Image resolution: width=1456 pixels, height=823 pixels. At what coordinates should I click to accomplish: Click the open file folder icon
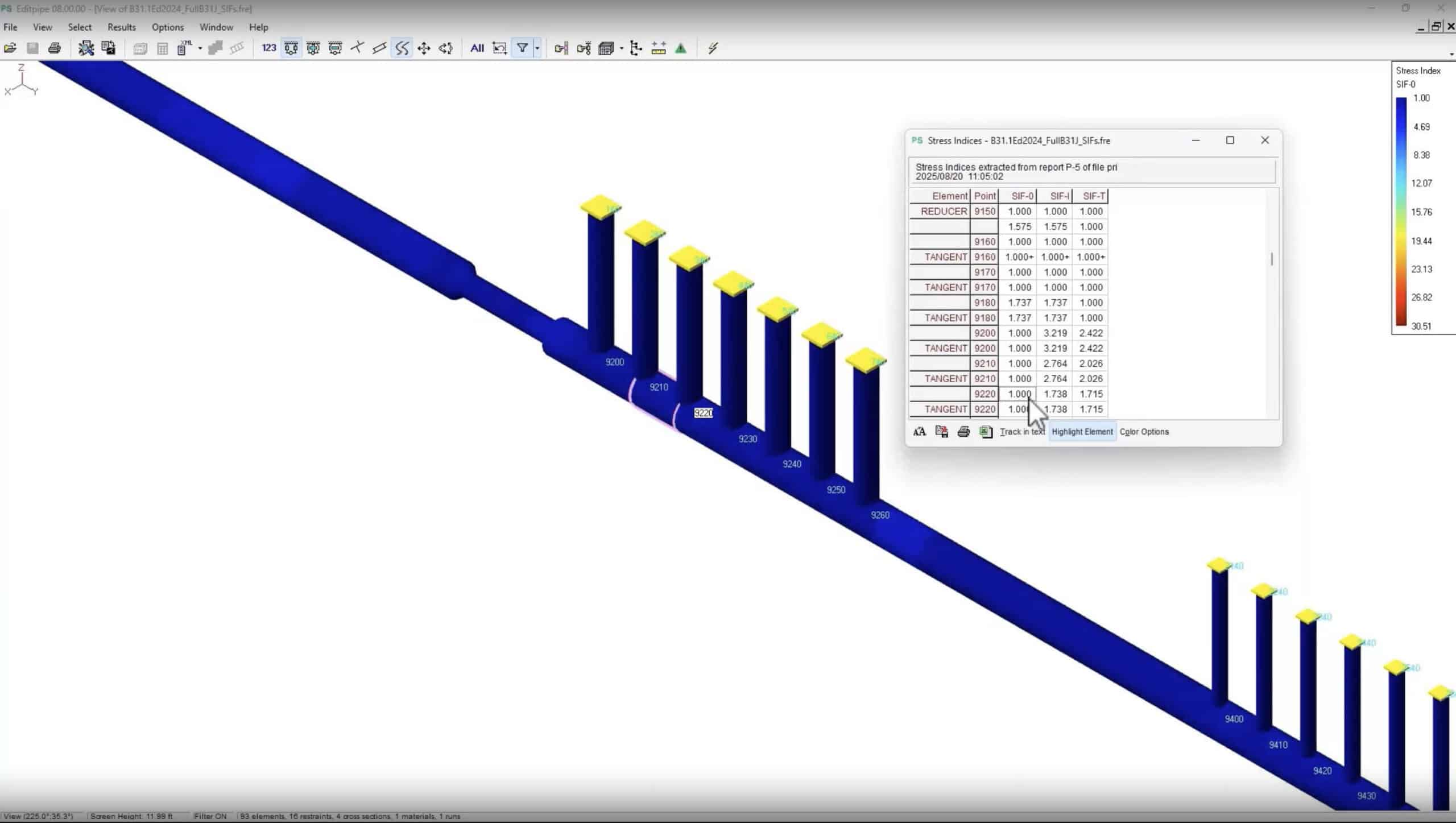(10, 48)
